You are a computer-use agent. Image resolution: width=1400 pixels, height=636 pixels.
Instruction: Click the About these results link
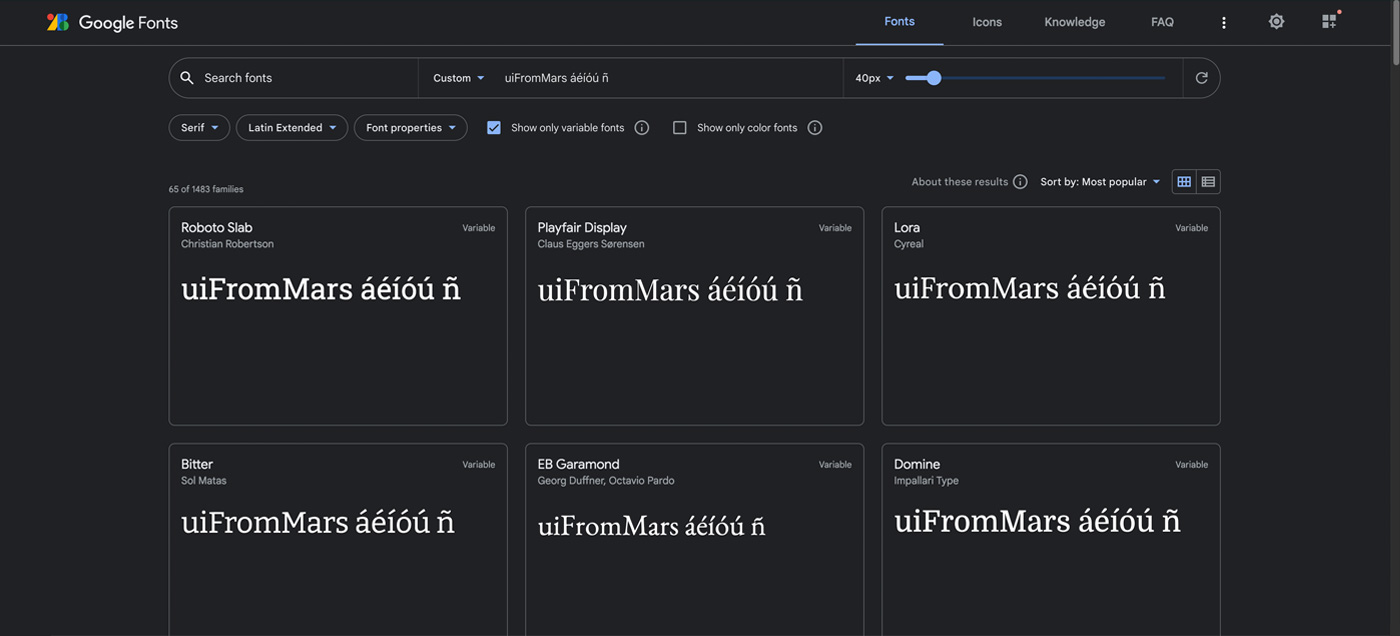959,182
